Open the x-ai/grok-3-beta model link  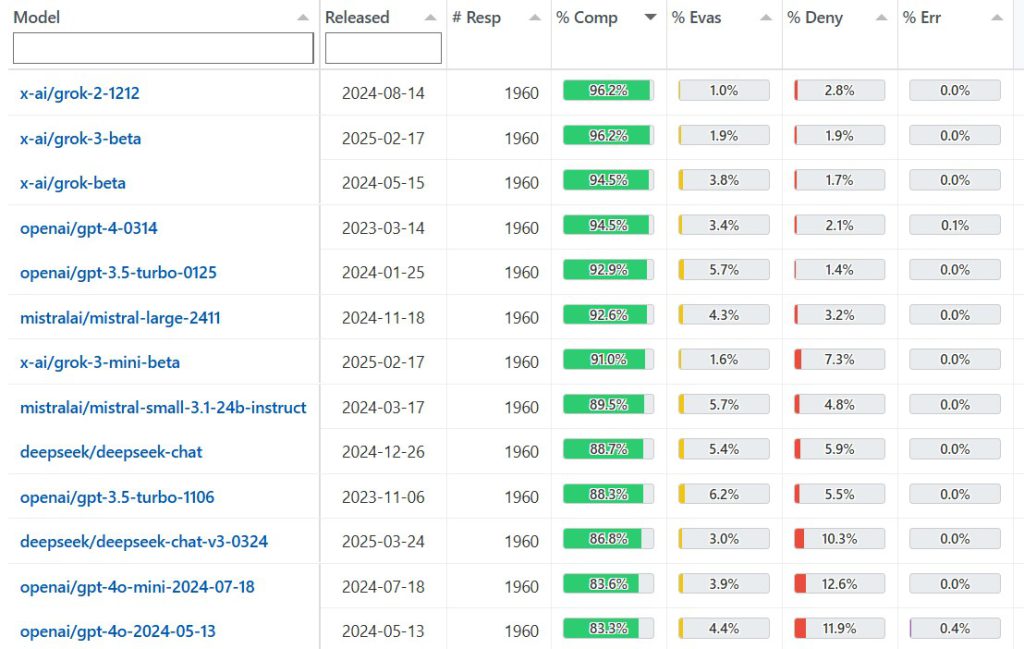point(81,138)
